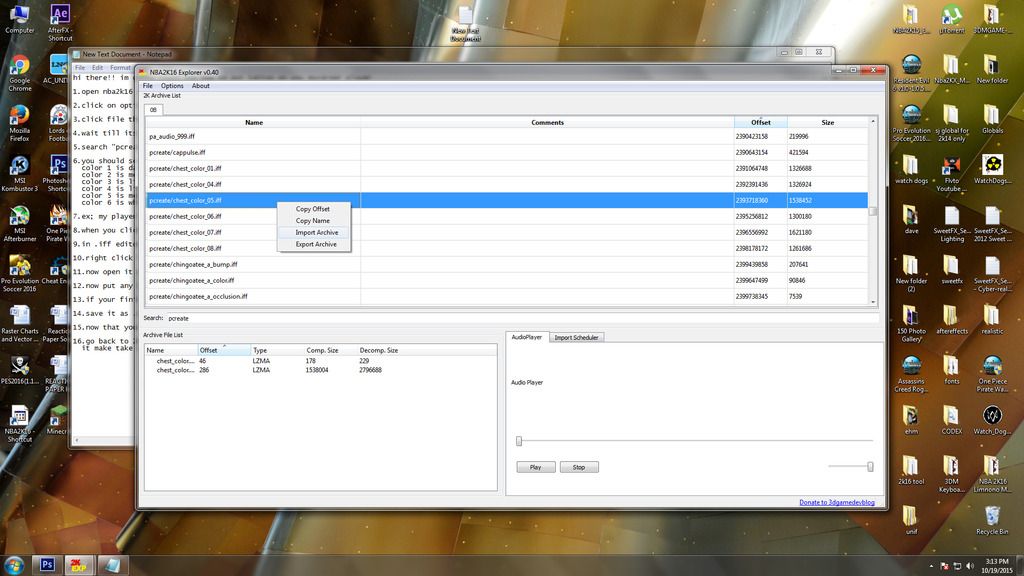Screen dimensions: 1024x576
Task: Open Pro Evolution Soccer 2016 on left
Action: pyautogui.click(x=19, y=274)
